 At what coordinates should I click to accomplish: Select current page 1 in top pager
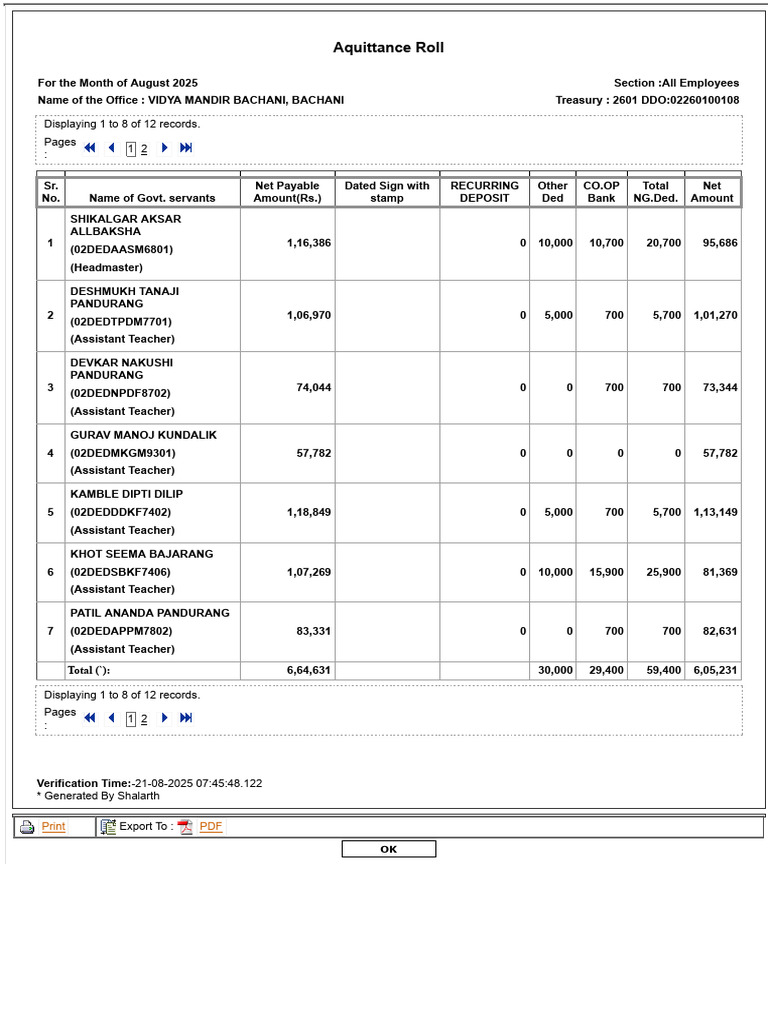(131, 149)
